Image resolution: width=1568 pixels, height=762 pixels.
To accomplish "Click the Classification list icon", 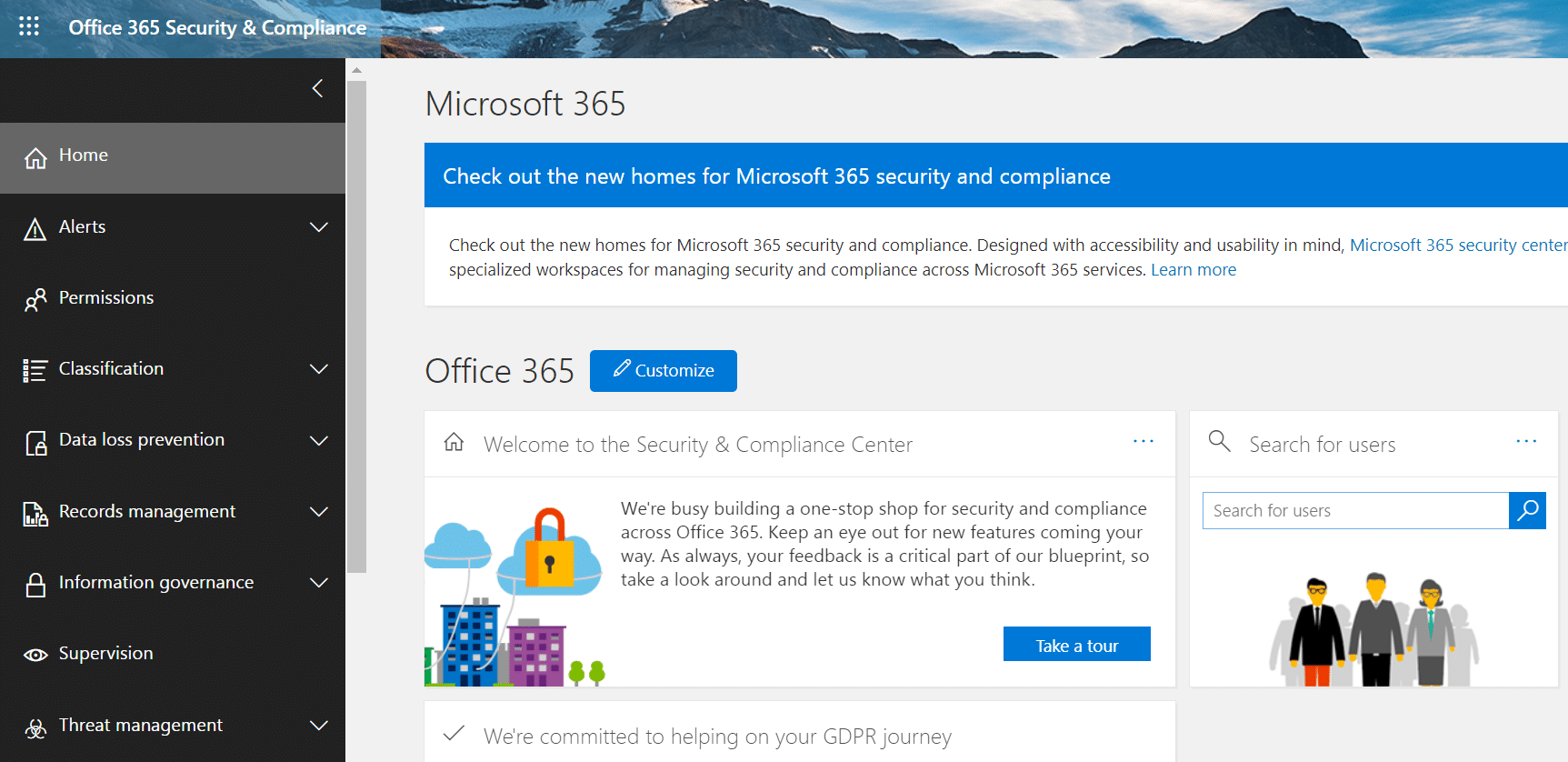I will point(34,368).
